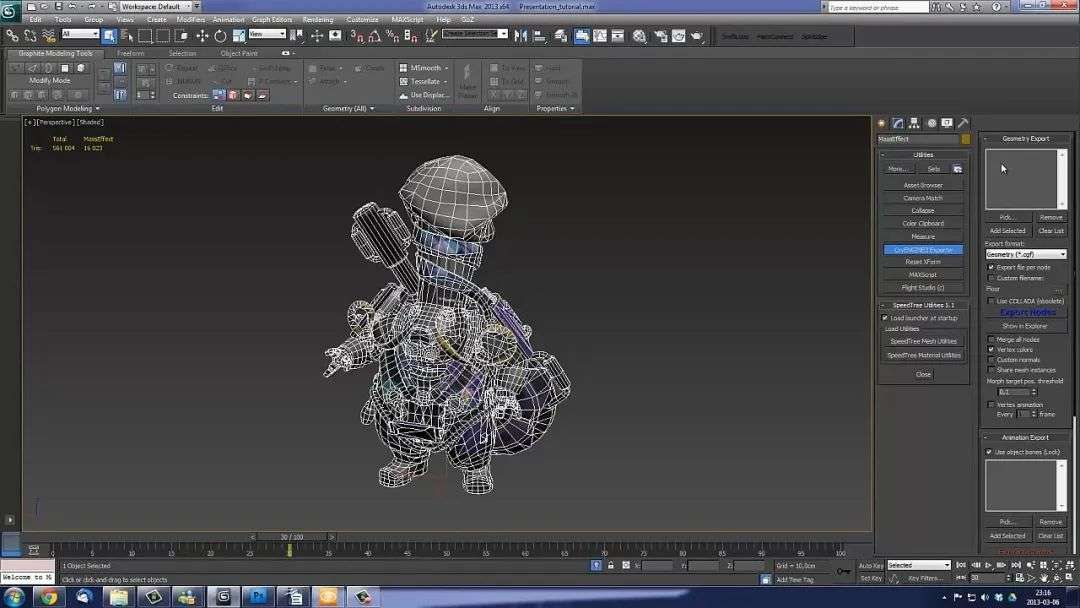Launch Google Chrome from the taskbar
The image size is (1080, 608).
click(x=47, y=596)
